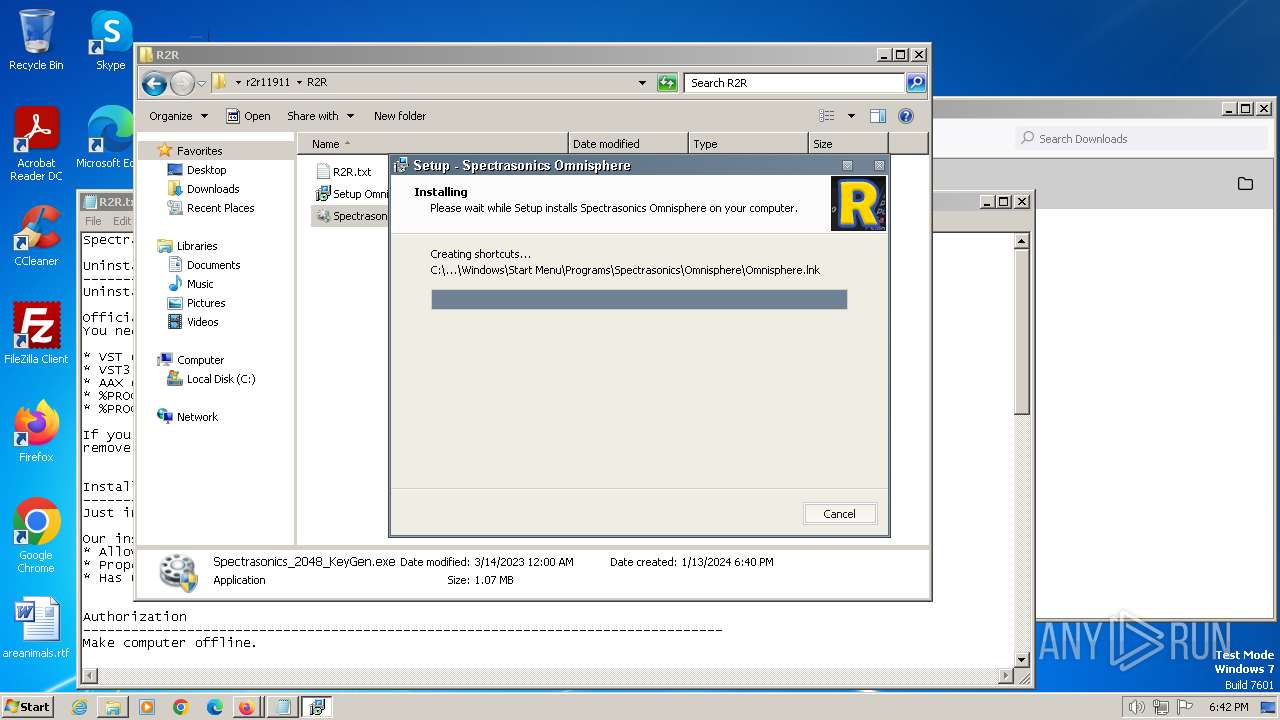Click the Setup installer taskbar icon
The image size is (1280, 720).
pyautogui.click(x=317, y=707)
